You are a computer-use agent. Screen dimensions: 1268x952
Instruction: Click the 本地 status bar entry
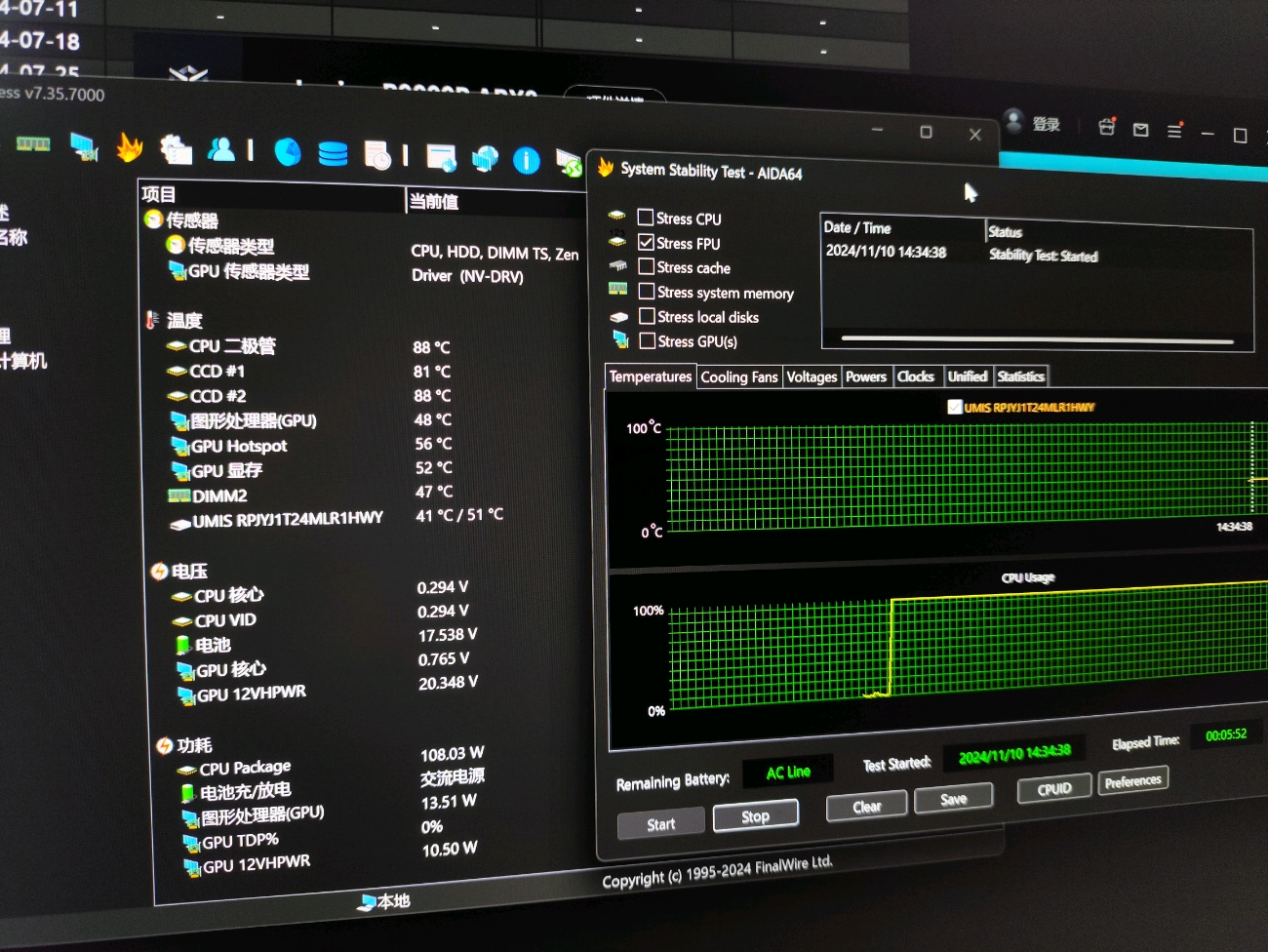click(384, 902)
